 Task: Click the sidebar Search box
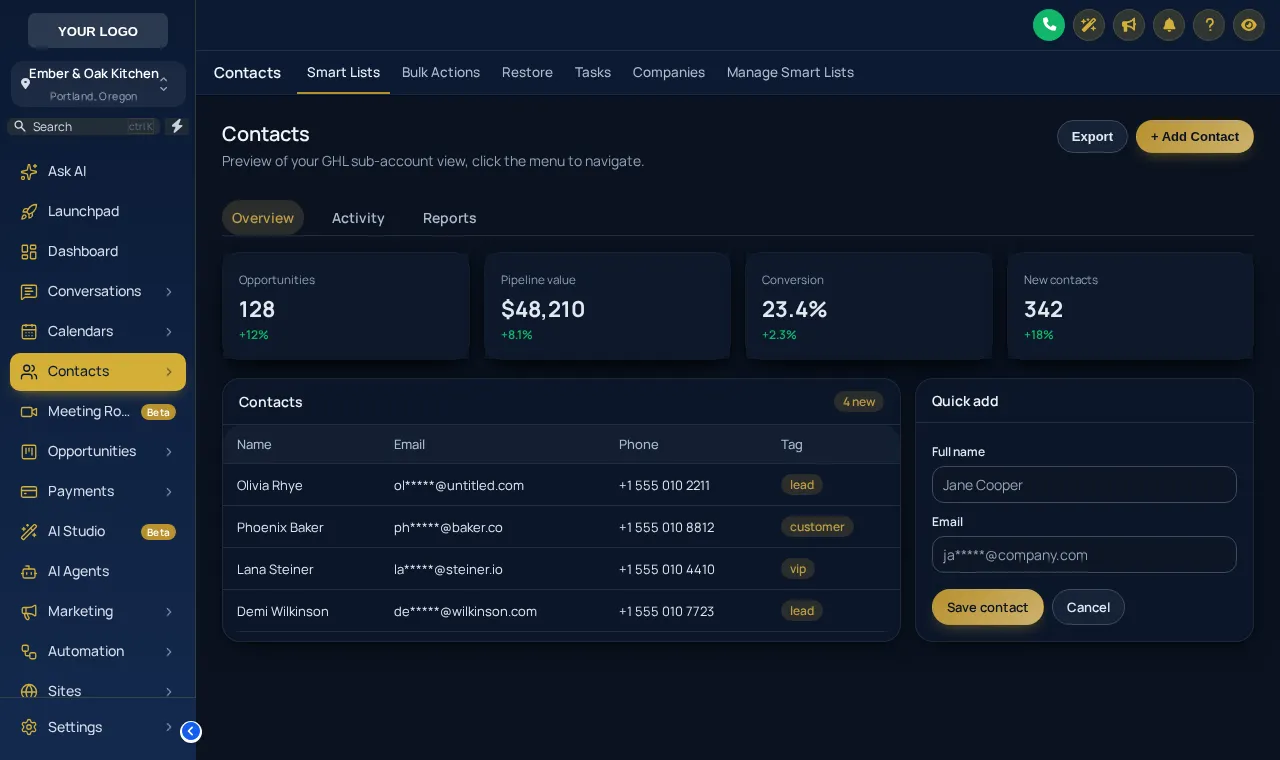(x=84, y=126)
